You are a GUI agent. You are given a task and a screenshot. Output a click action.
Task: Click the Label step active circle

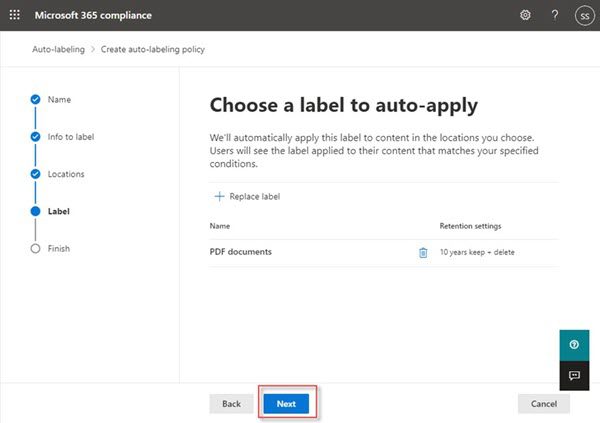coord(35,211)
